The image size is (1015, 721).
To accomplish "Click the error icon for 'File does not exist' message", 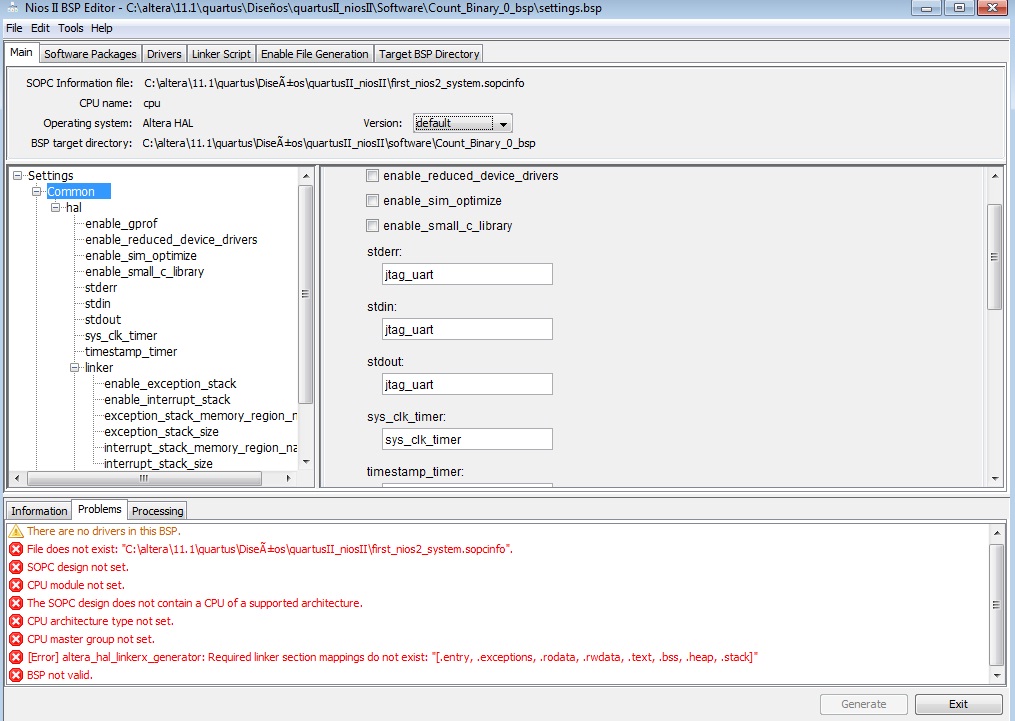I will tap(16, 550).
